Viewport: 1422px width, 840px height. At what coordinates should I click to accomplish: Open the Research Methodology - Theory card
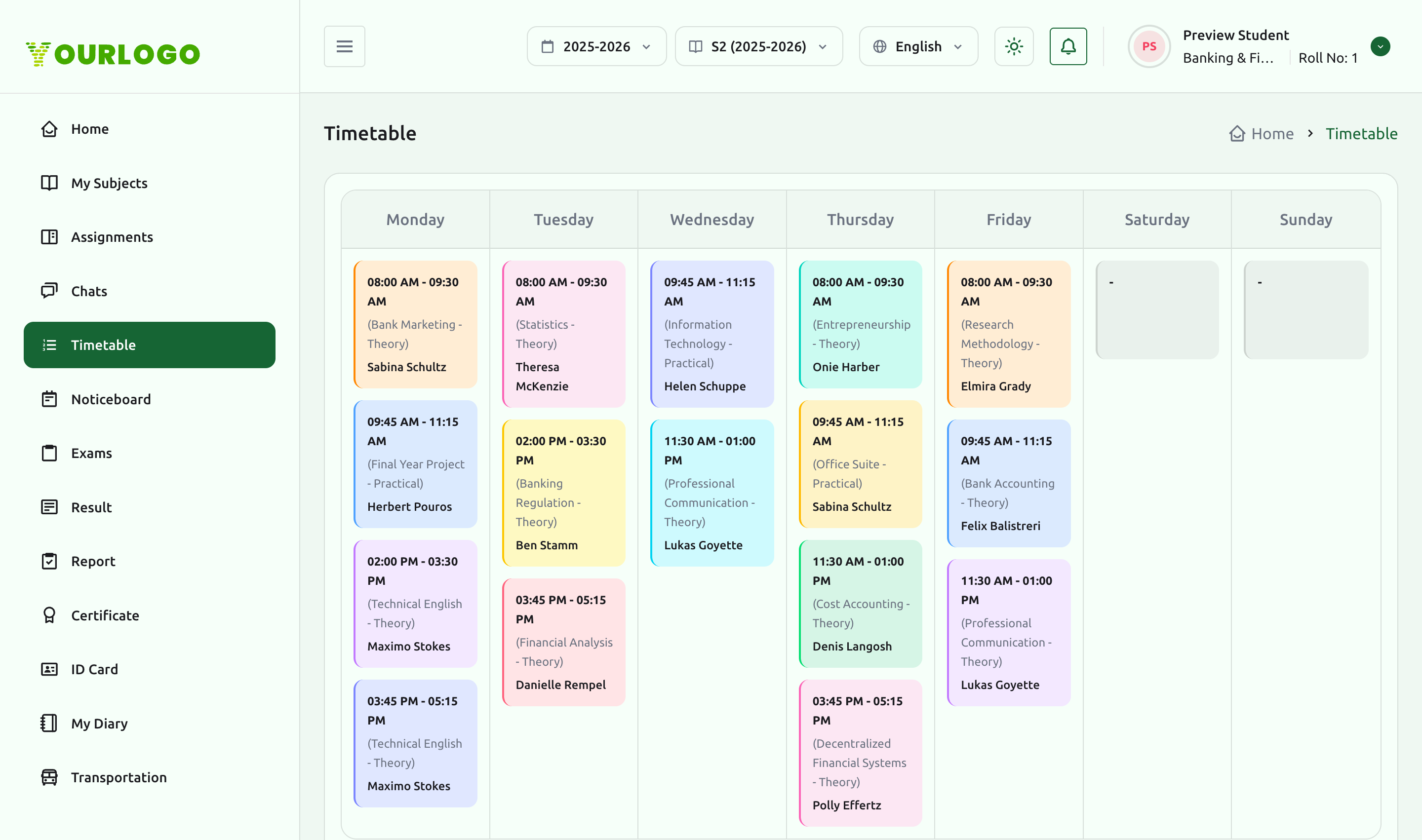(1009, 334)
